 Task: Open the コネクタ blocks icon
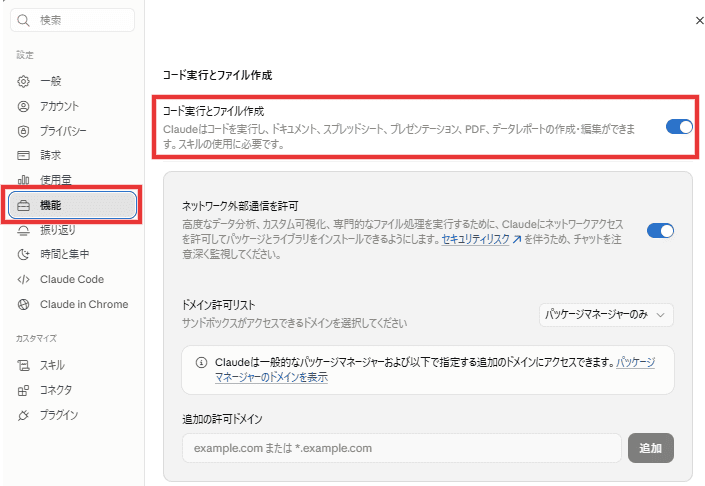coord(23,390)
